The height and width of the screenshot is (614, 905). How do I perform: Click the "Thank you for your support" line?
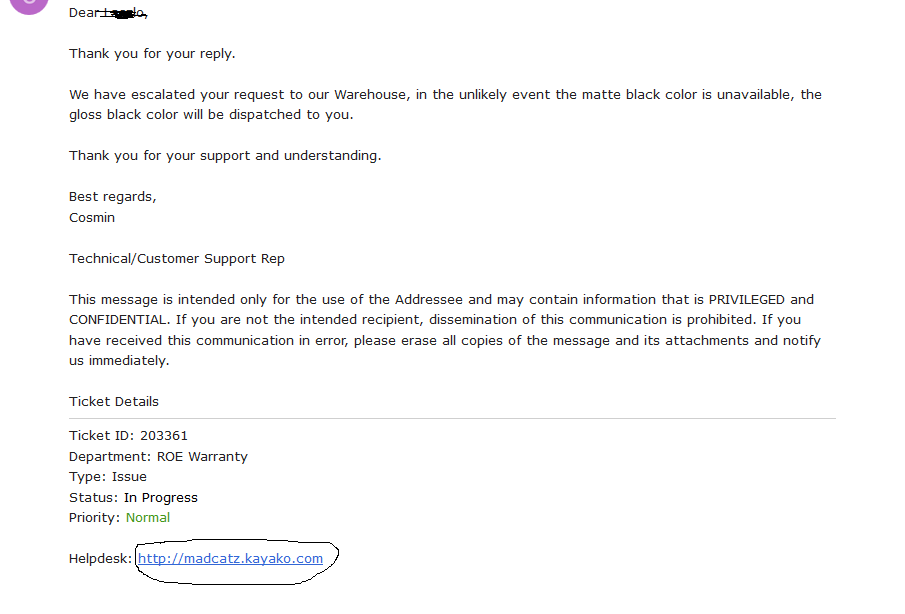point(225,156)
